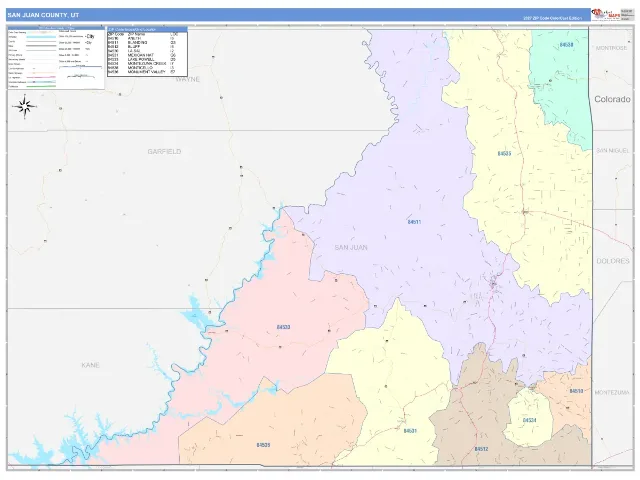
Task: Click the SAN JUAN county name label
Action: pyautogui.click(x=351, y=247)
